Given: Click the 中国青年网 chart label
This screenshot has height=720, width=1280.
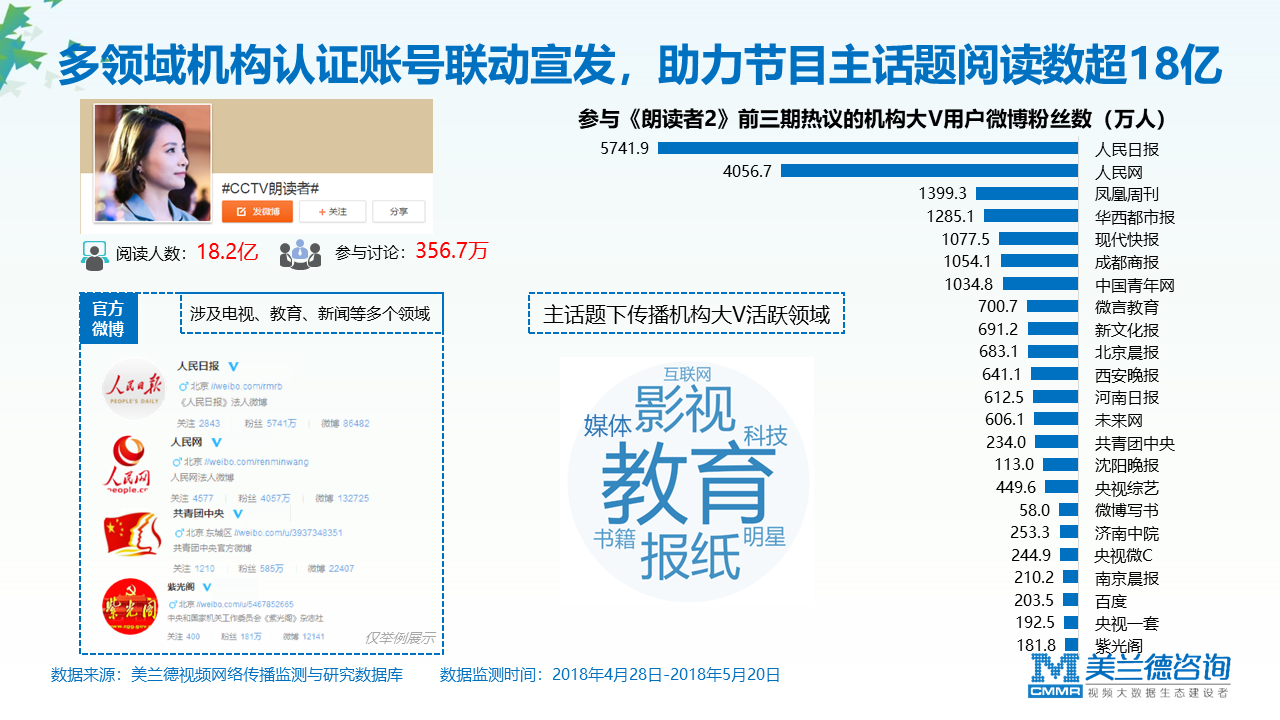Looking at the screenshot, I should 1135,285.
